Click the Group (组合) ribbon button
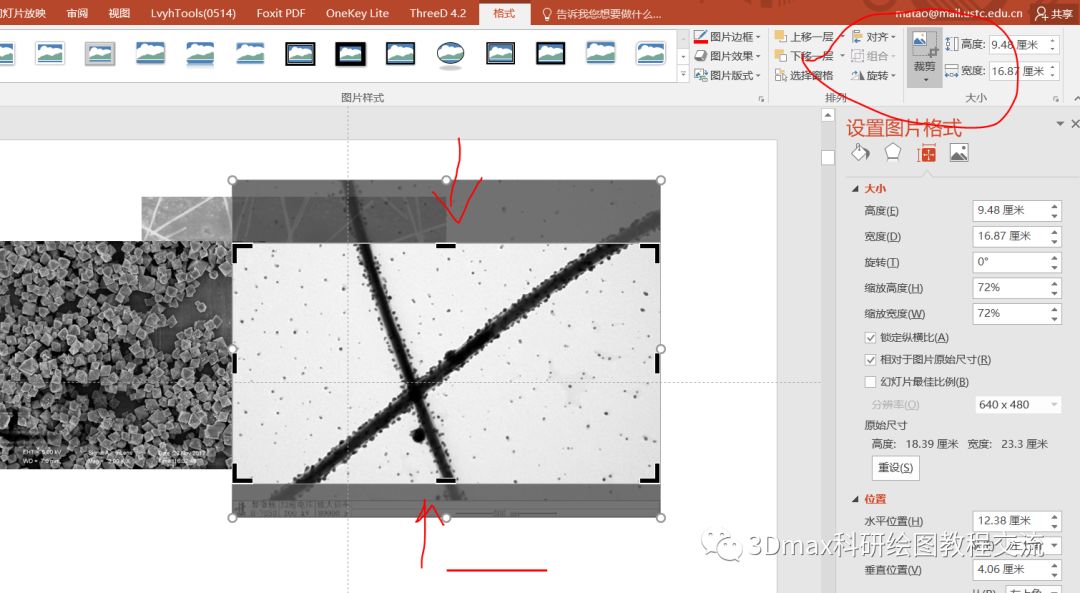Screen dimensions: 1080x593 [x=873, y=56]
